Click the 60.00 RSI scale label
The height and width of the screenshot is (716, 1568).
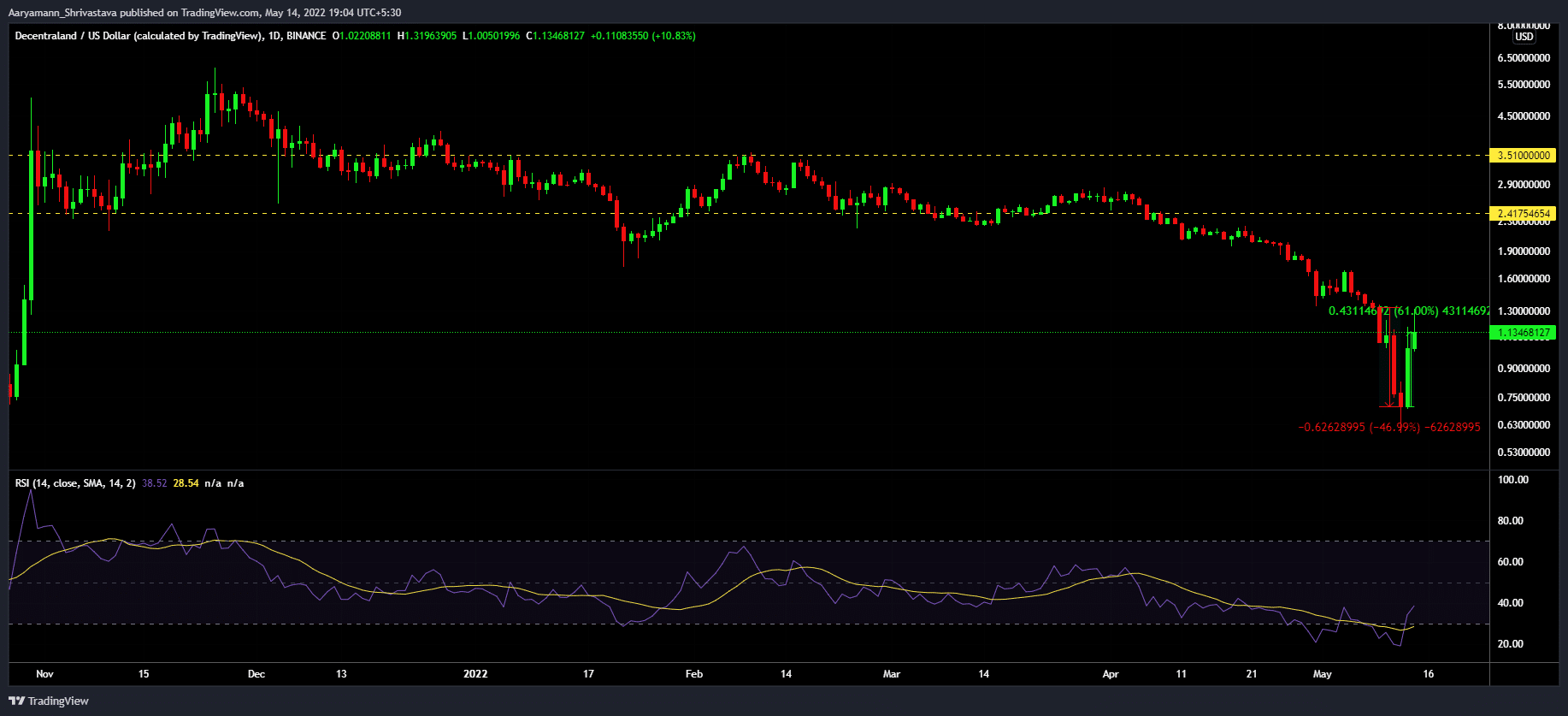point(1511,562)
